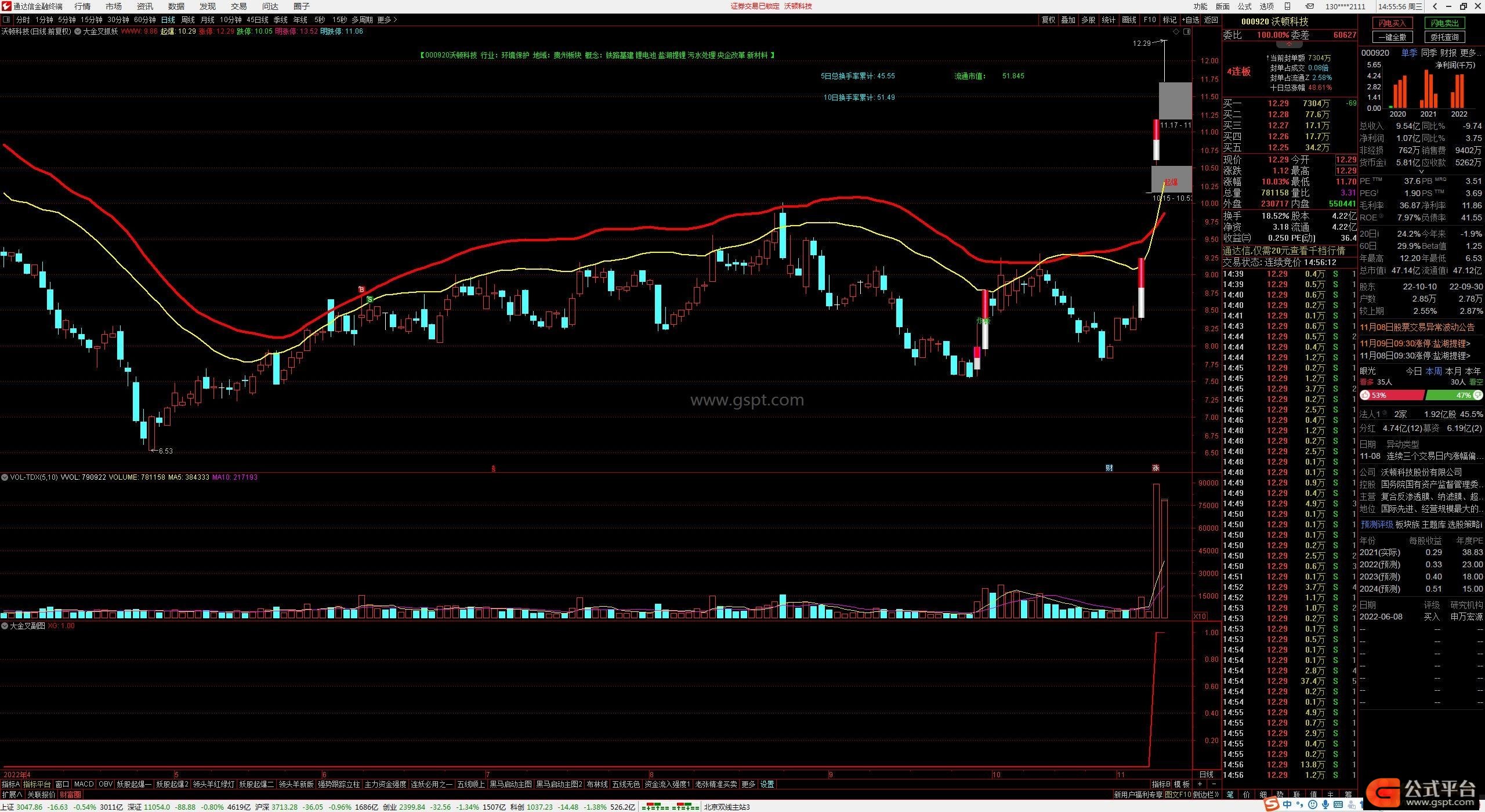Click the 闪电卖出 flash sell button
The height and width of the screenshot is (812, 1485).
(x=1444, y=23)
